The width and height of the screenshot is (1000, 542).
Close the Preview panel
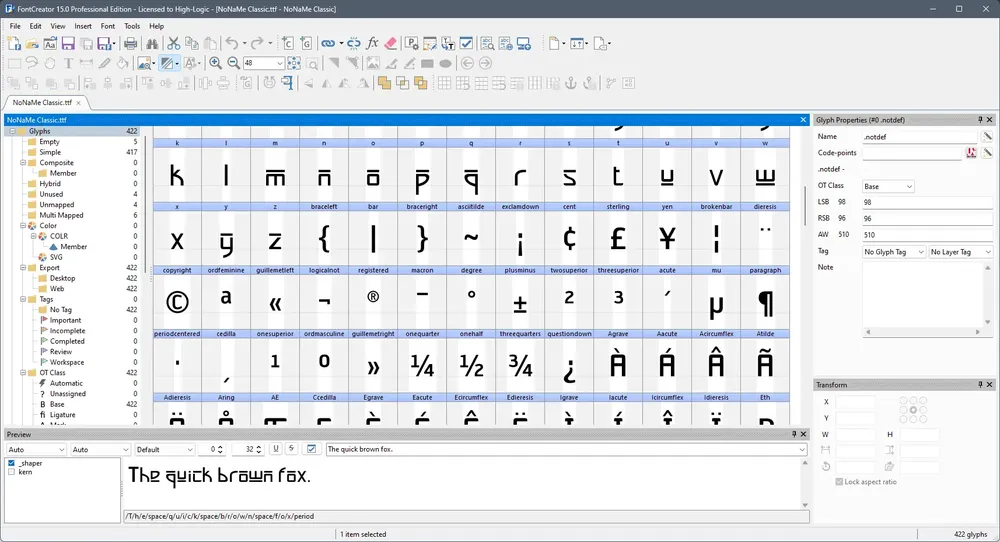(x=803, y=434)
